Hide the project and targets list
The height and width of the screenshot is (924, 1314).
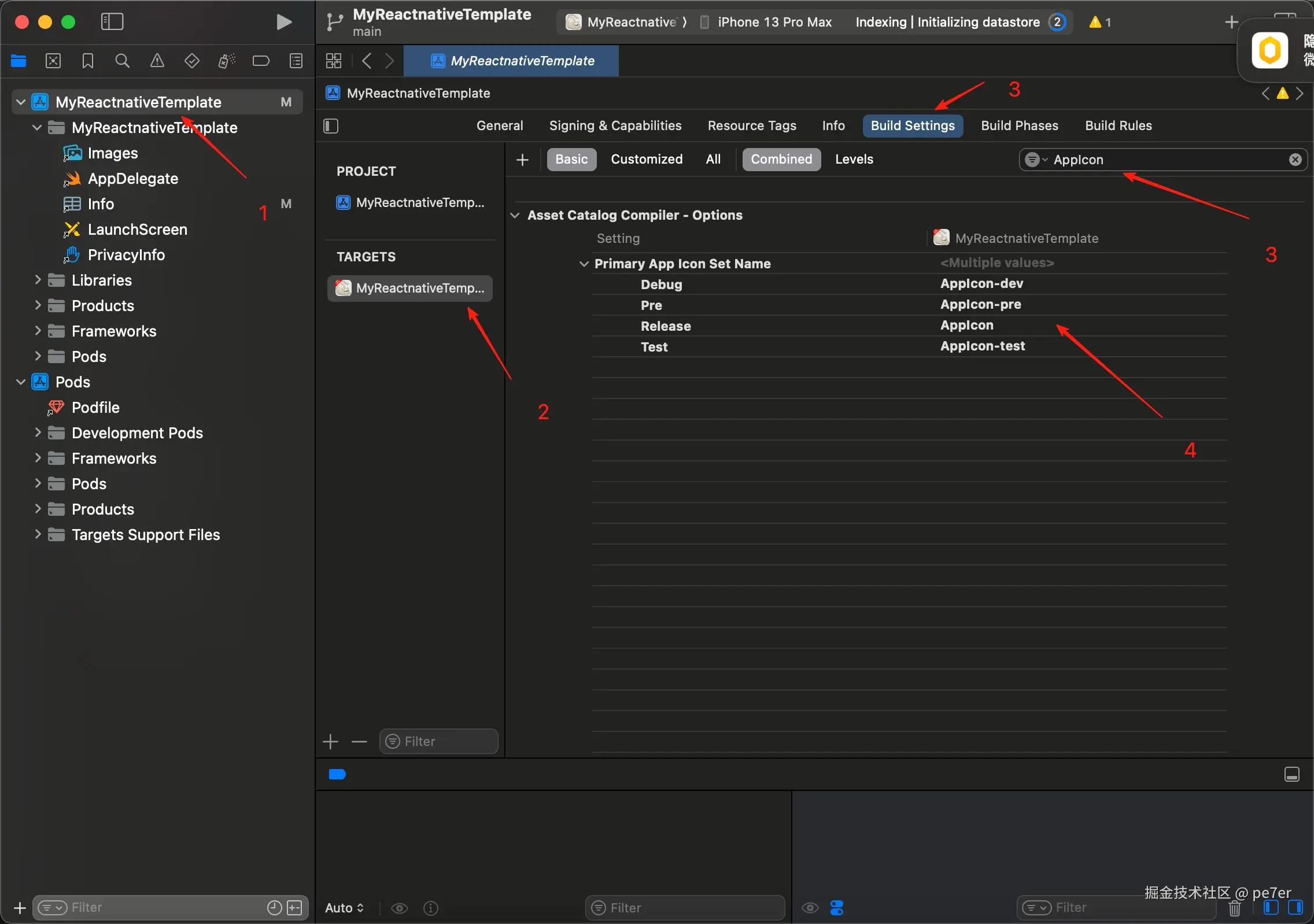[331, 126]
